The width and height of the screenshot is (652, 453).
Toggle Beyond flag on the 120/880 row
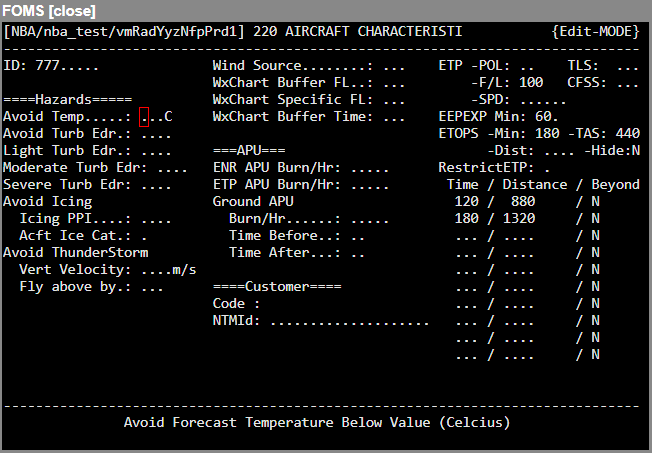(595, 202)
